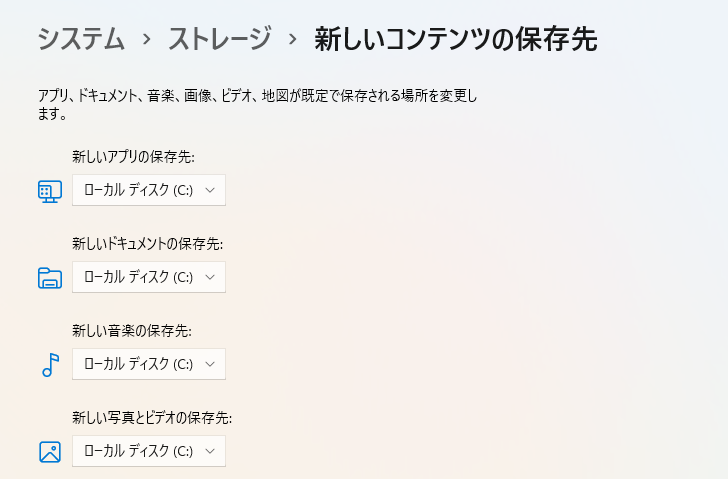Click the 新しいドキュメントの保存先 label
728x479 pixels.
pyautogui.click(x=147, y=244)
